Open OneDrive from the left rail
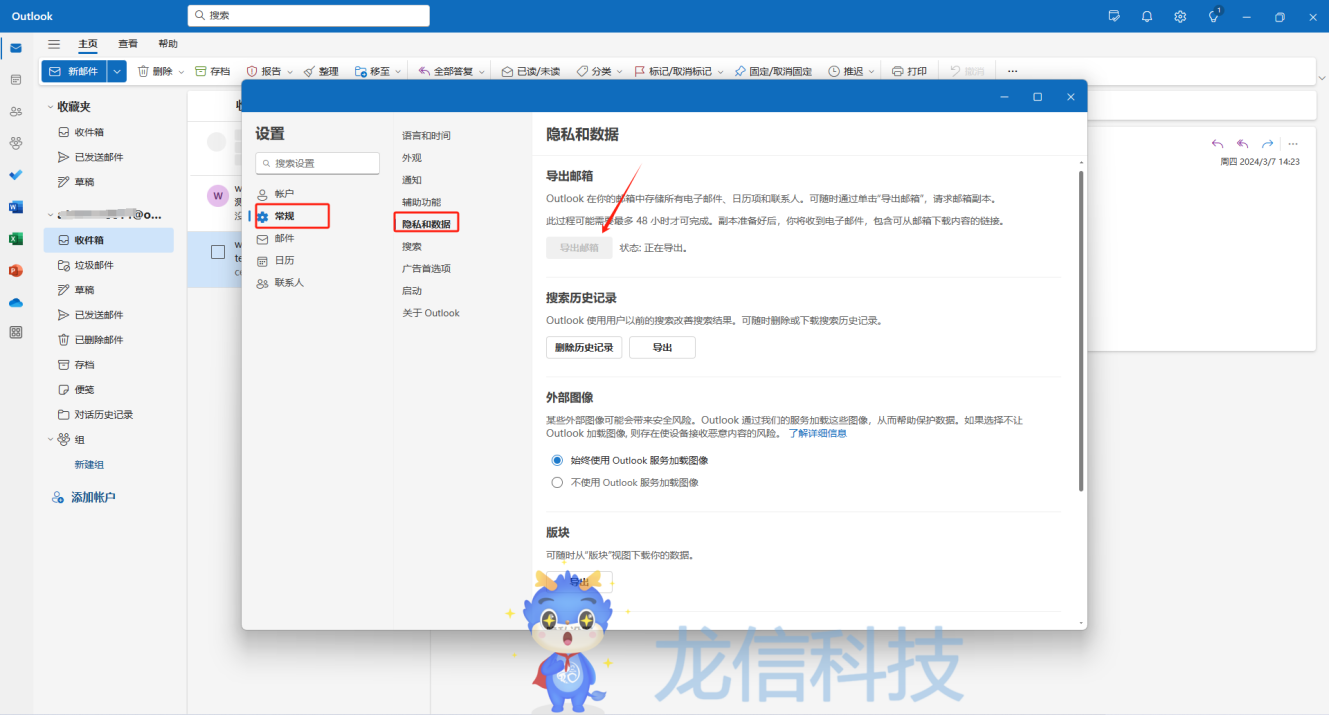Viewport: 1329px width, 715px height. [16, 302]
